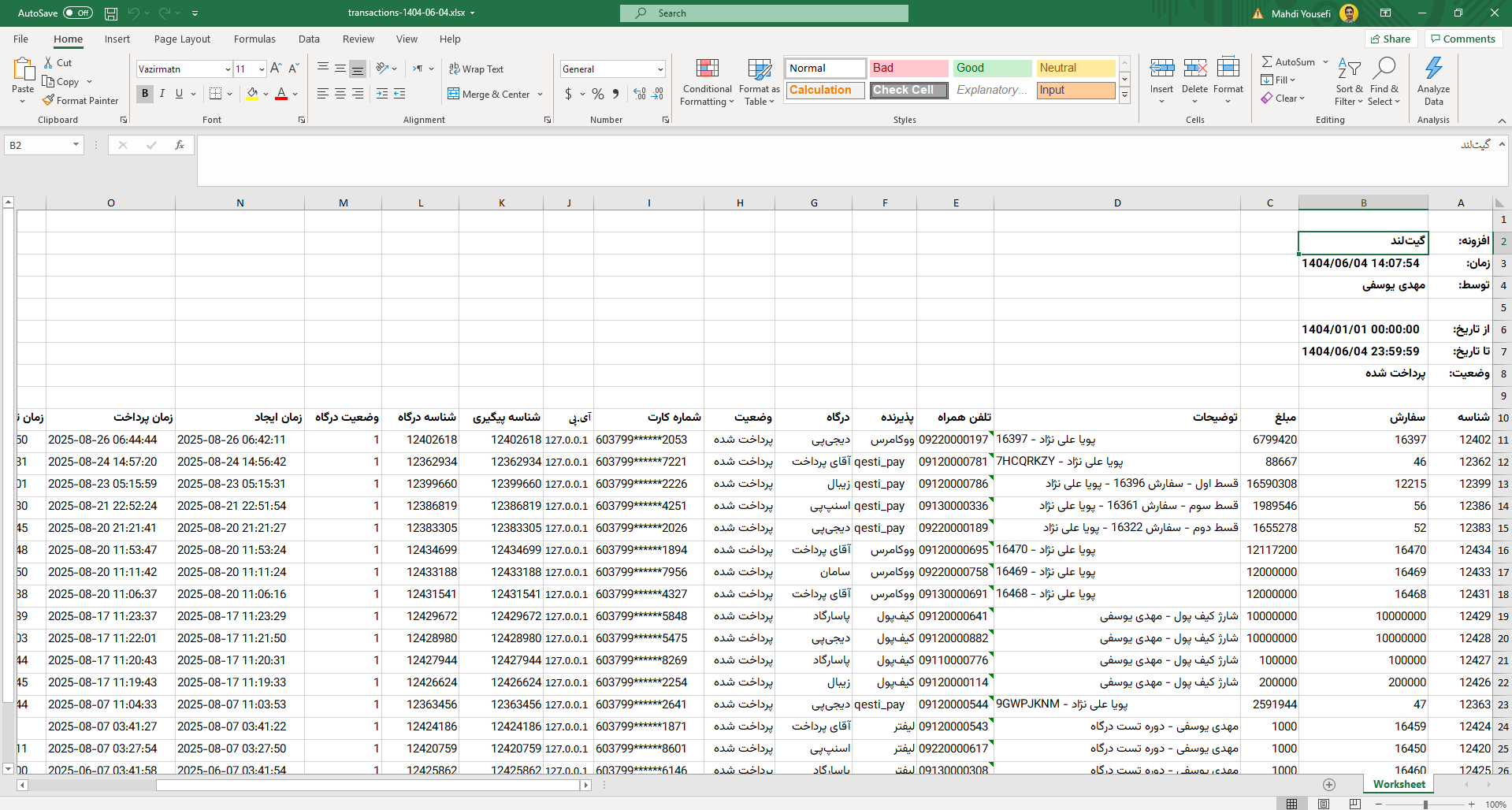Click the Share button
The height and width of the screenshot is (810, 1512).
point(1391,39)
